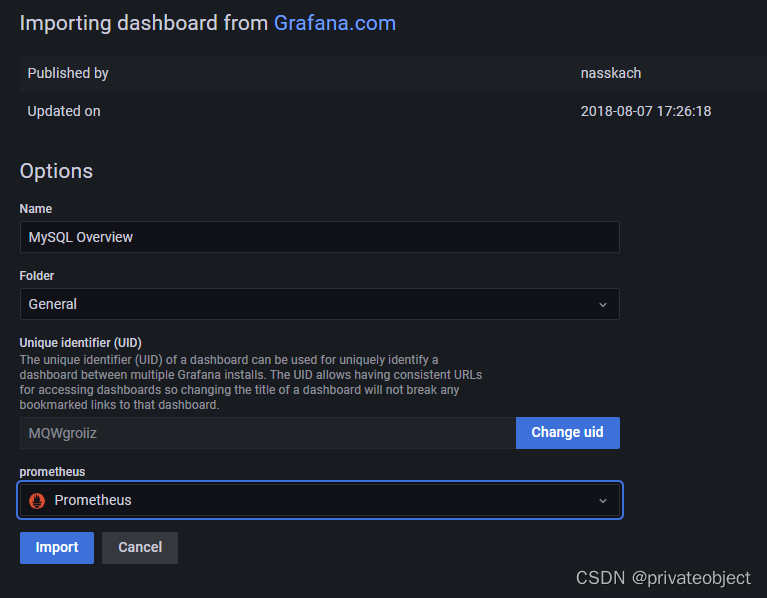Click the prometheus field label
767x598 pixels.
(52, 472)
